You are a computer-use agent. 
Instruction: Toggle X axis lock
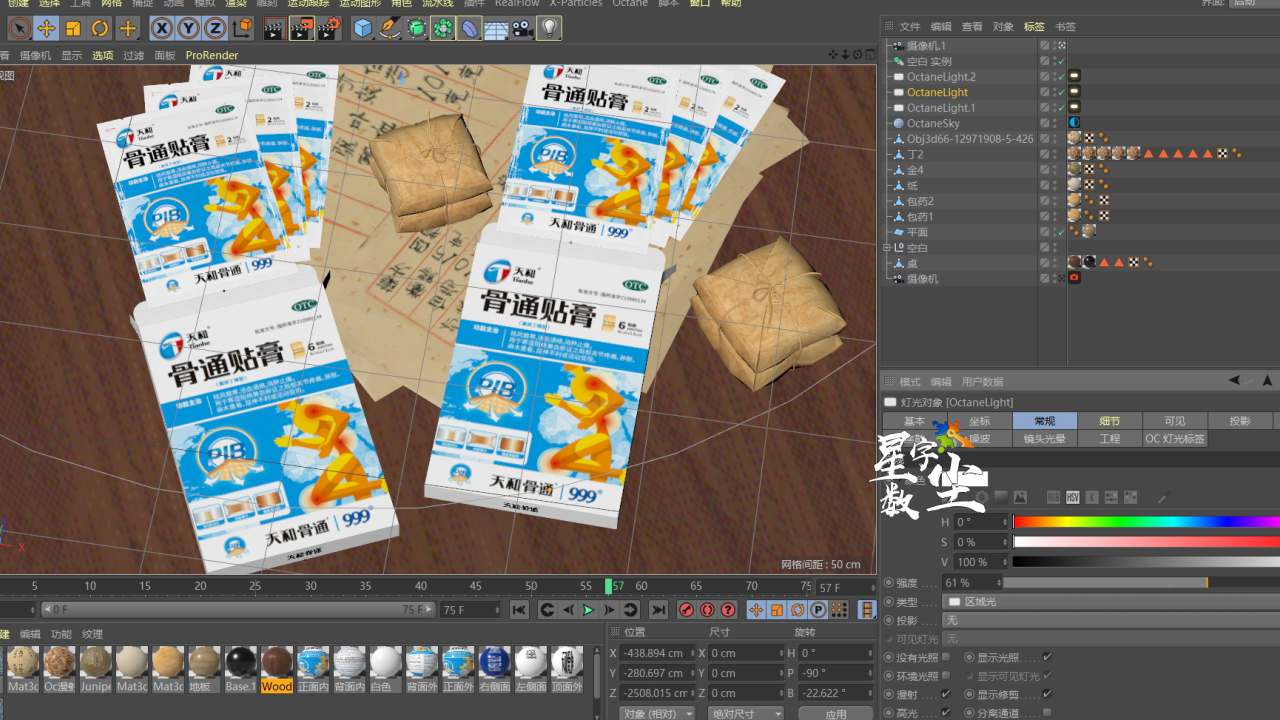click(x=160, y=28)
